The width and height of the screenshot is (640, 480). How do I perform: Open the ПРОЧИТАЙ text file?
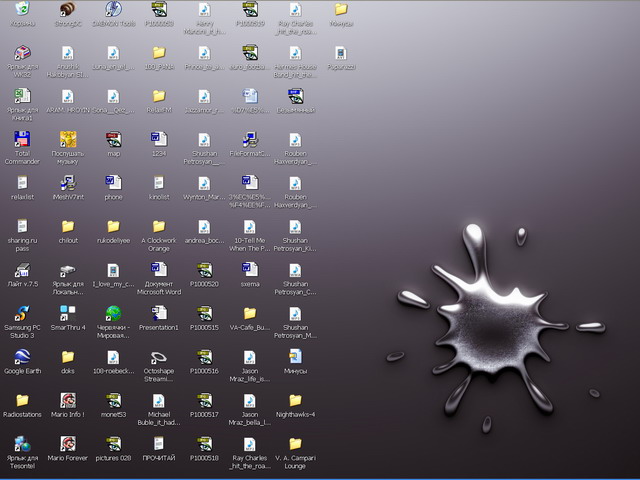pyautogui.click(x=158, y=444)
